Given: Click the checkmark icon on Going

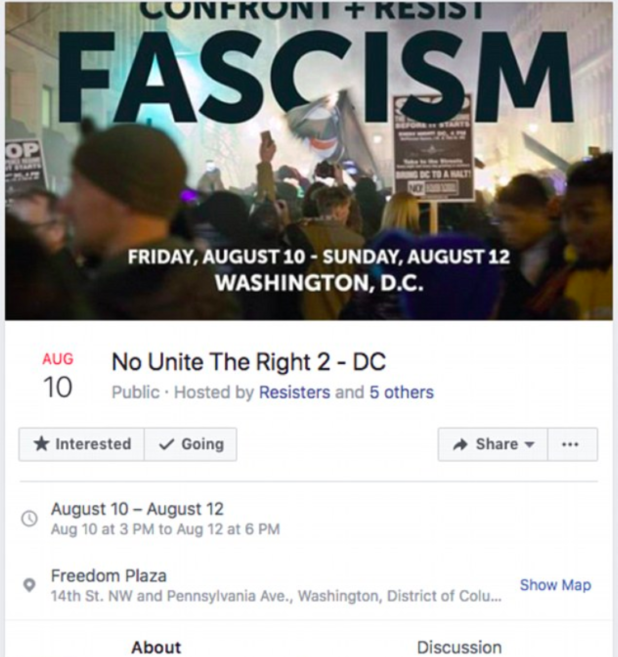Looking at the screenshot, I should (166, 444).
